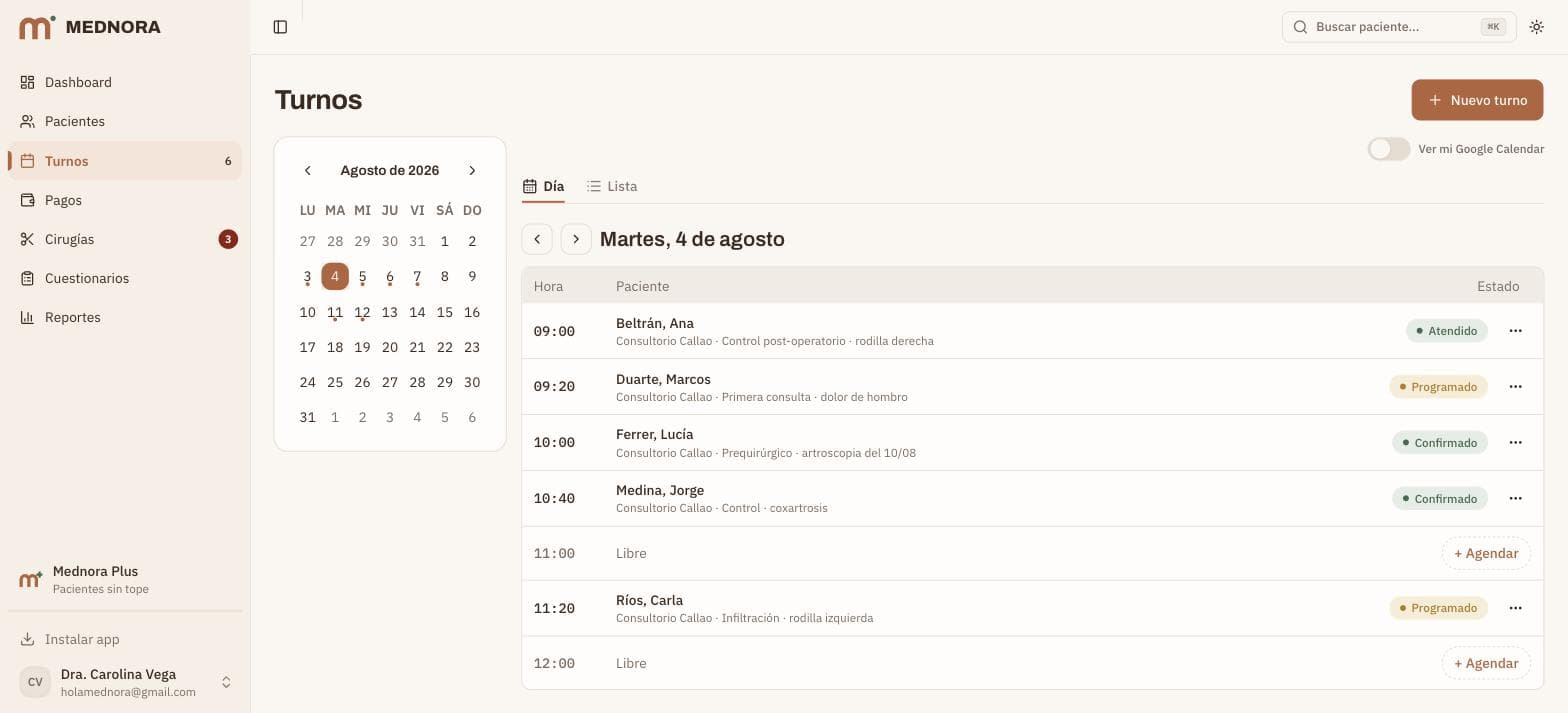
Task: Click the CV avatar
Action: (x=35, y=682)
